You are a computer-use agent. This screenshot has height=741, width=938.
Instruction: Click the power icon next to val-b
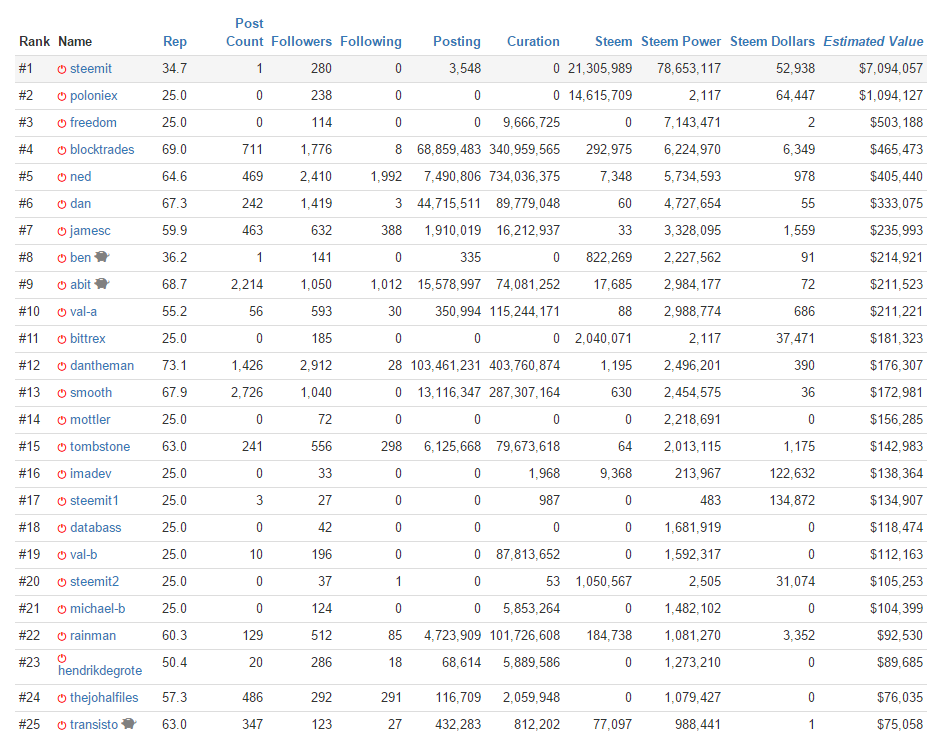click(x=62, y=555)
